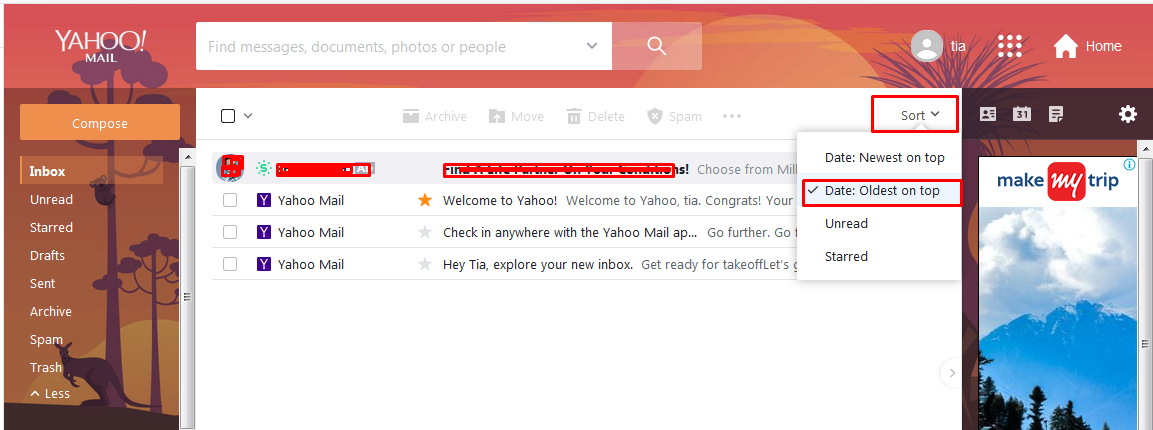This screenshot has width=1153, height=430.
Task: Click Yahoo icon on Welcome to Yahoo row
Action: coord(263,200)
